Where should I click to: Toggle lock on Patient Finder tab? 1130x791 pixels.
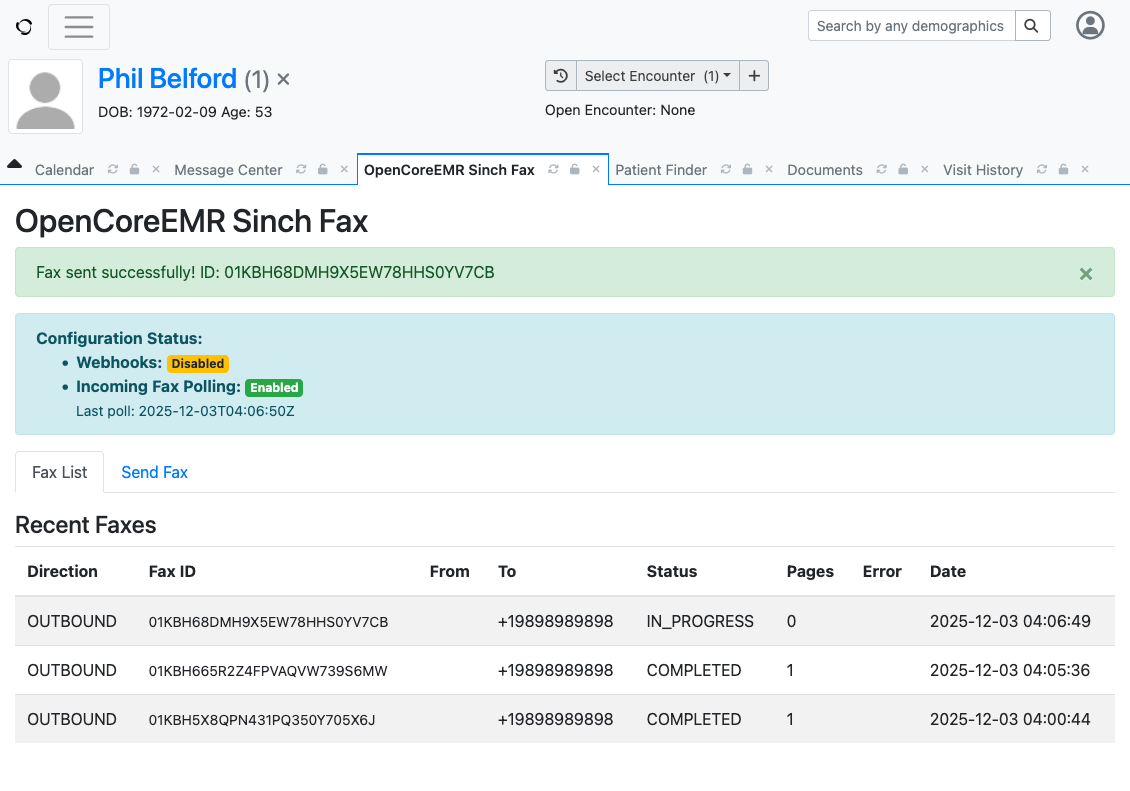click(x=747, y=170)
